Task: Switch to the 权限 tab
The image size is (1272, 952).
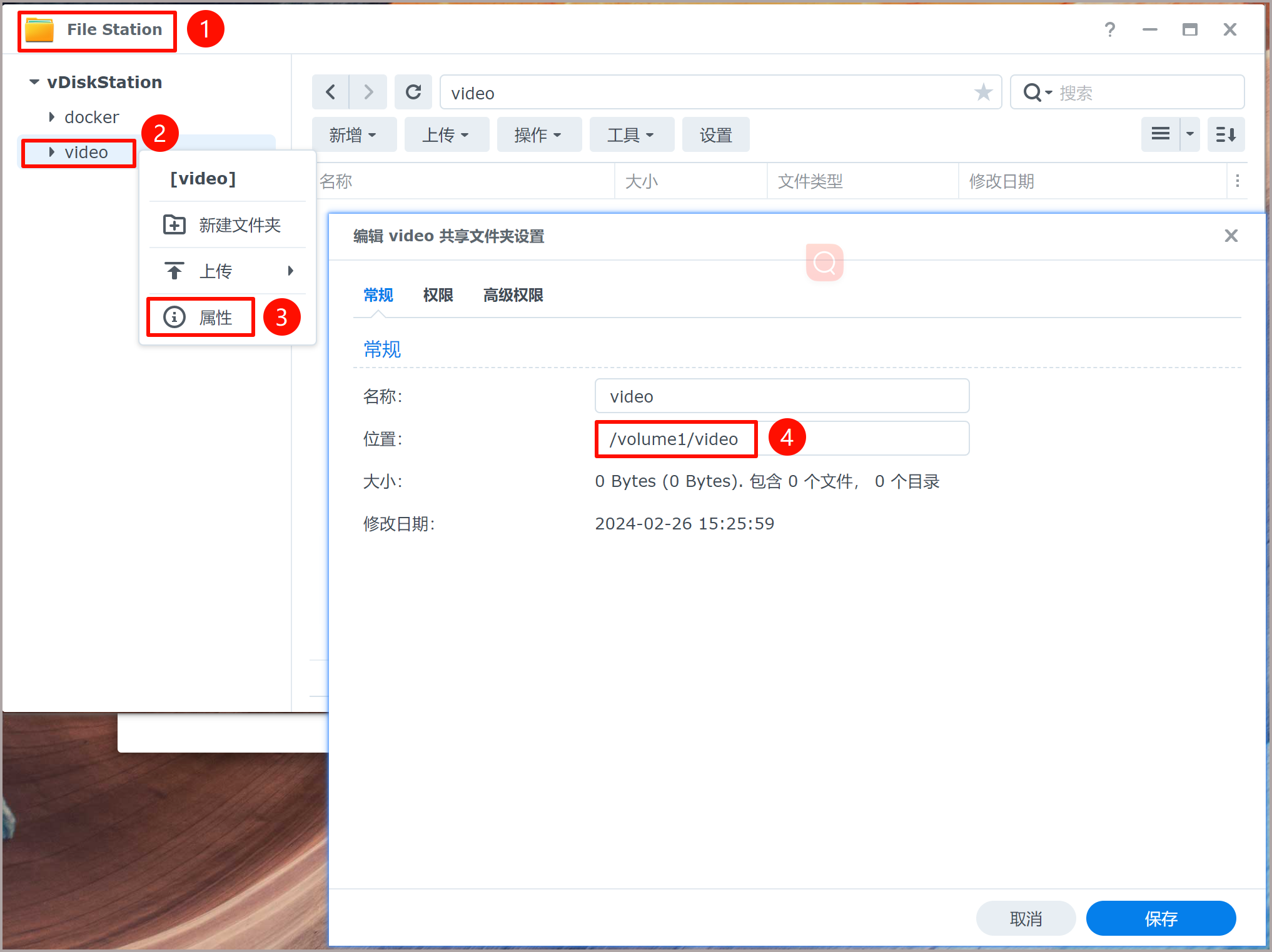Action: coord(438,295)
